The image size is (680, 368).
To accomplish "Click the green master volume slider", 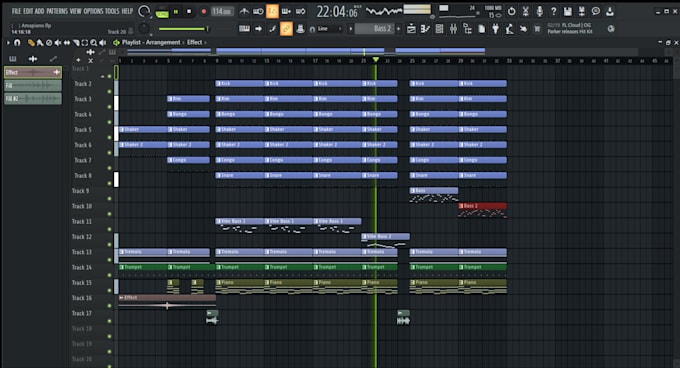I will (183, 29).
